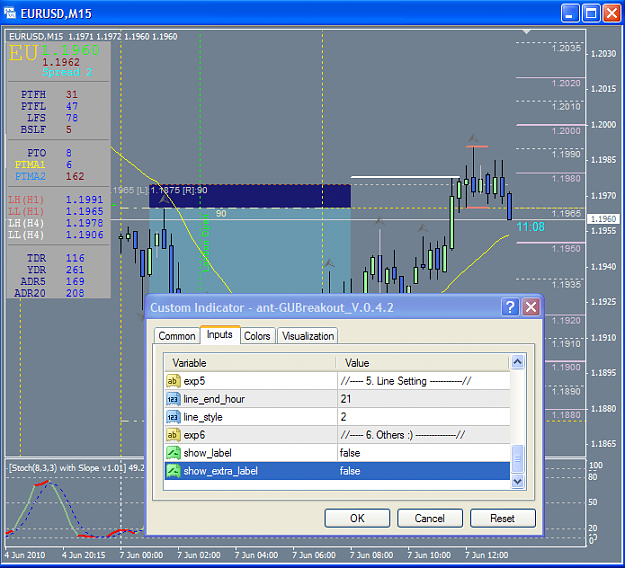Select the show_label variable name
Screen dimensions: 625x568
pos(207,453)
